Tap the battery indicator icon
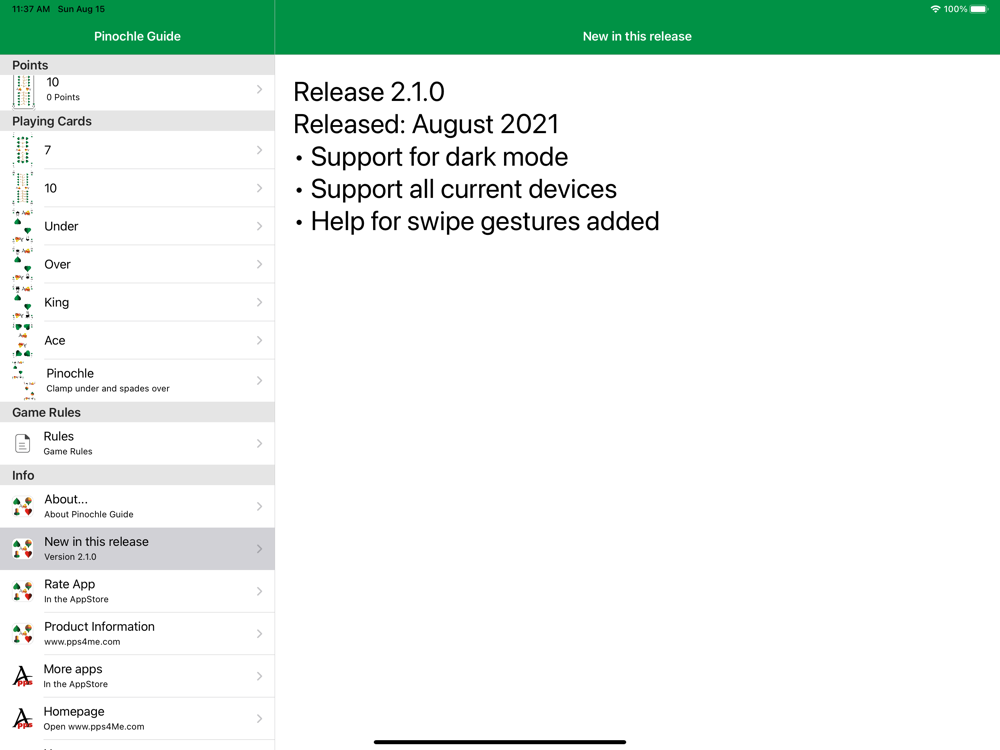The width and height of the screenshot is (1000, 750). [x=979, y=9]
